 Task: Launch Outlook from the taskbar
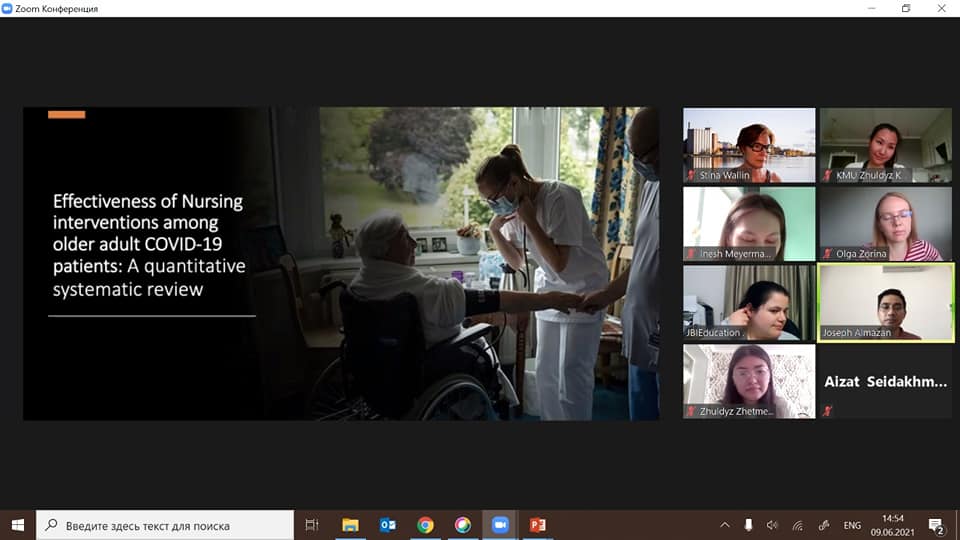click(387, 525)
